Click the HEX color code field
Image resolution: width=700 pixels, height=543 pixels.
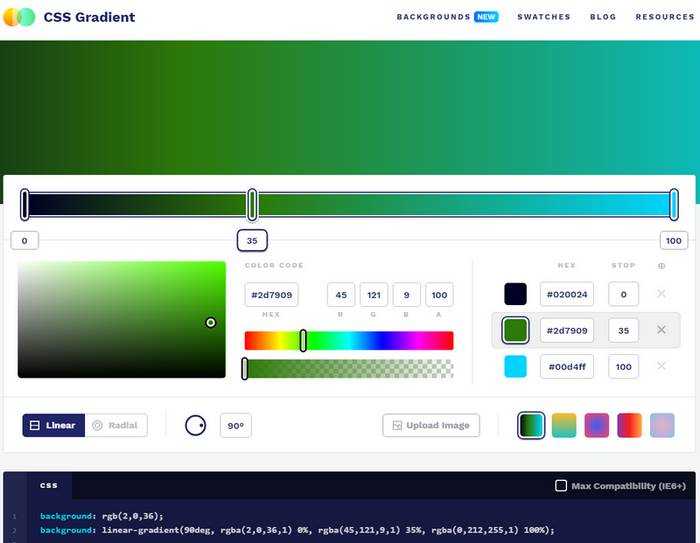pos(271,295)
